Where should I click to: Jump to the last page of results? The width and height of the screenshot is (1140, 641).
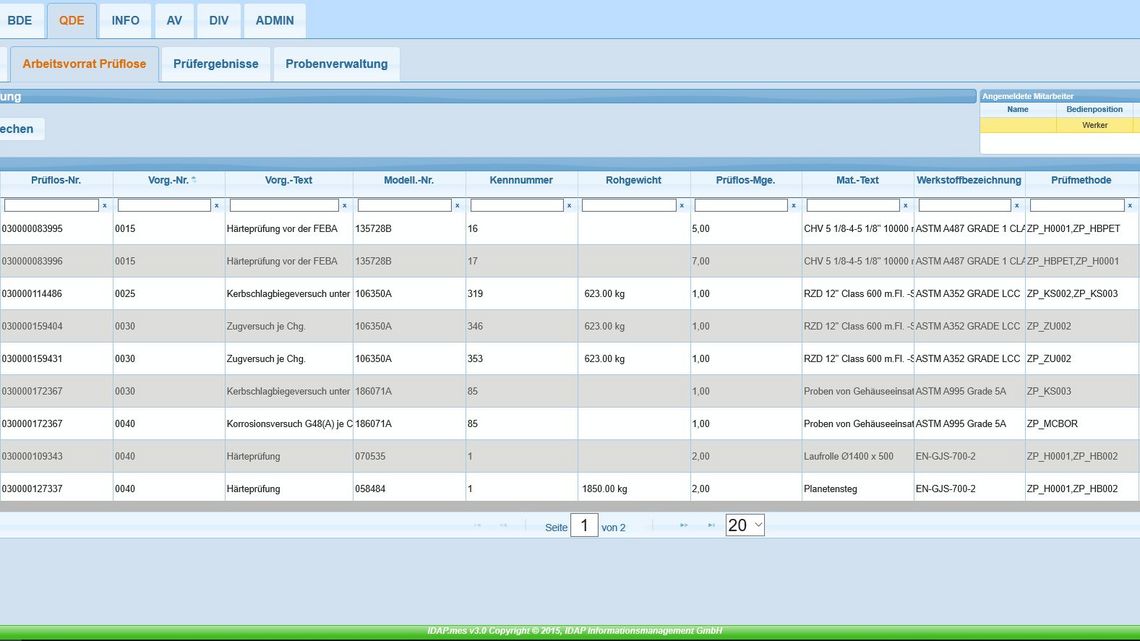(711, 525)
